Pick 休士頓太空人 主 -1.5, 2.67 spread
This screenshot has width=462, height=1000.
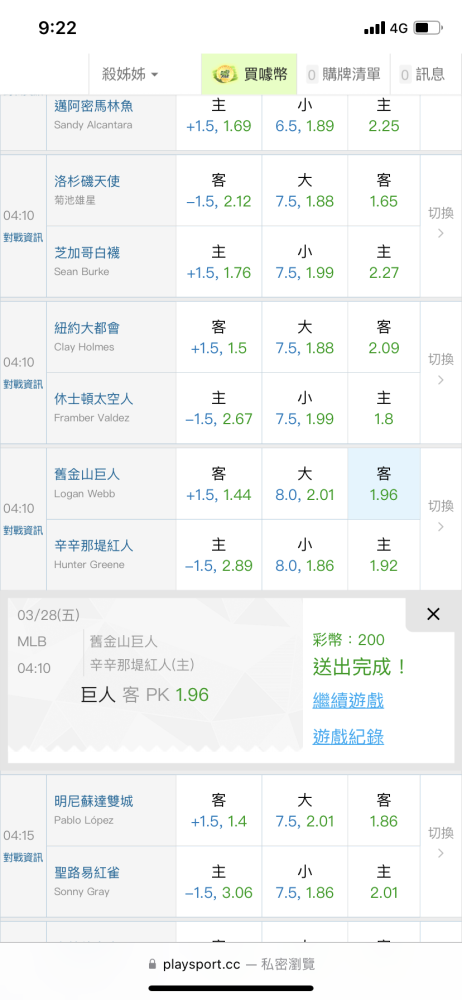(219, 409)
